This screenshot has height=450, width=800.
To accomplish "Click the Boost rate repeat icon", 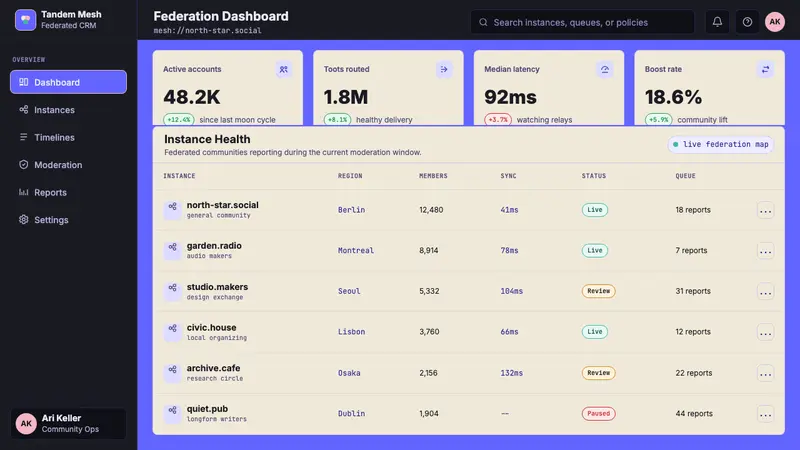I will pyautogui.click(x=765, y=69).
